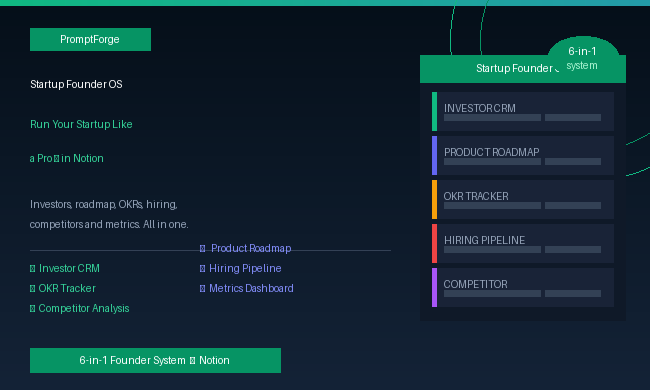Open the HIRING PIPELINE card in mockup
The image size is (650, 390).
523,243
